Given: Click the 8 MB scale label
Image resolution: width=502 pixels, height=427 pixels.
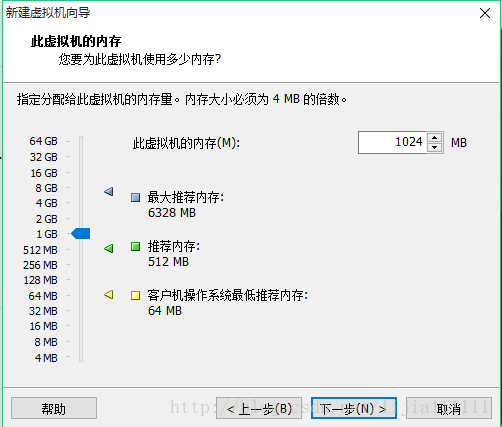Looking at the screenshot, I should coord(46,342).
